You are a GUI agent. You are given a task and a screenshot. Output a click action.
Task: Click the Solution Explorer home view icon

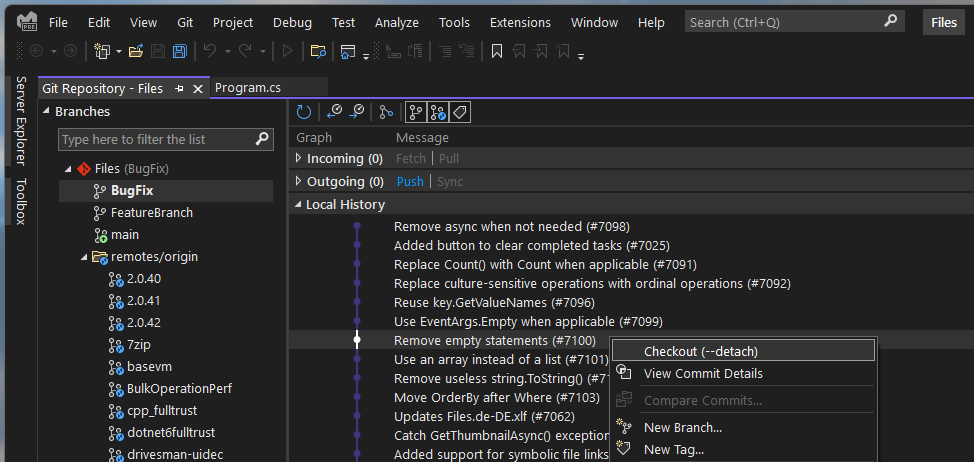click(x=348, y=52)
